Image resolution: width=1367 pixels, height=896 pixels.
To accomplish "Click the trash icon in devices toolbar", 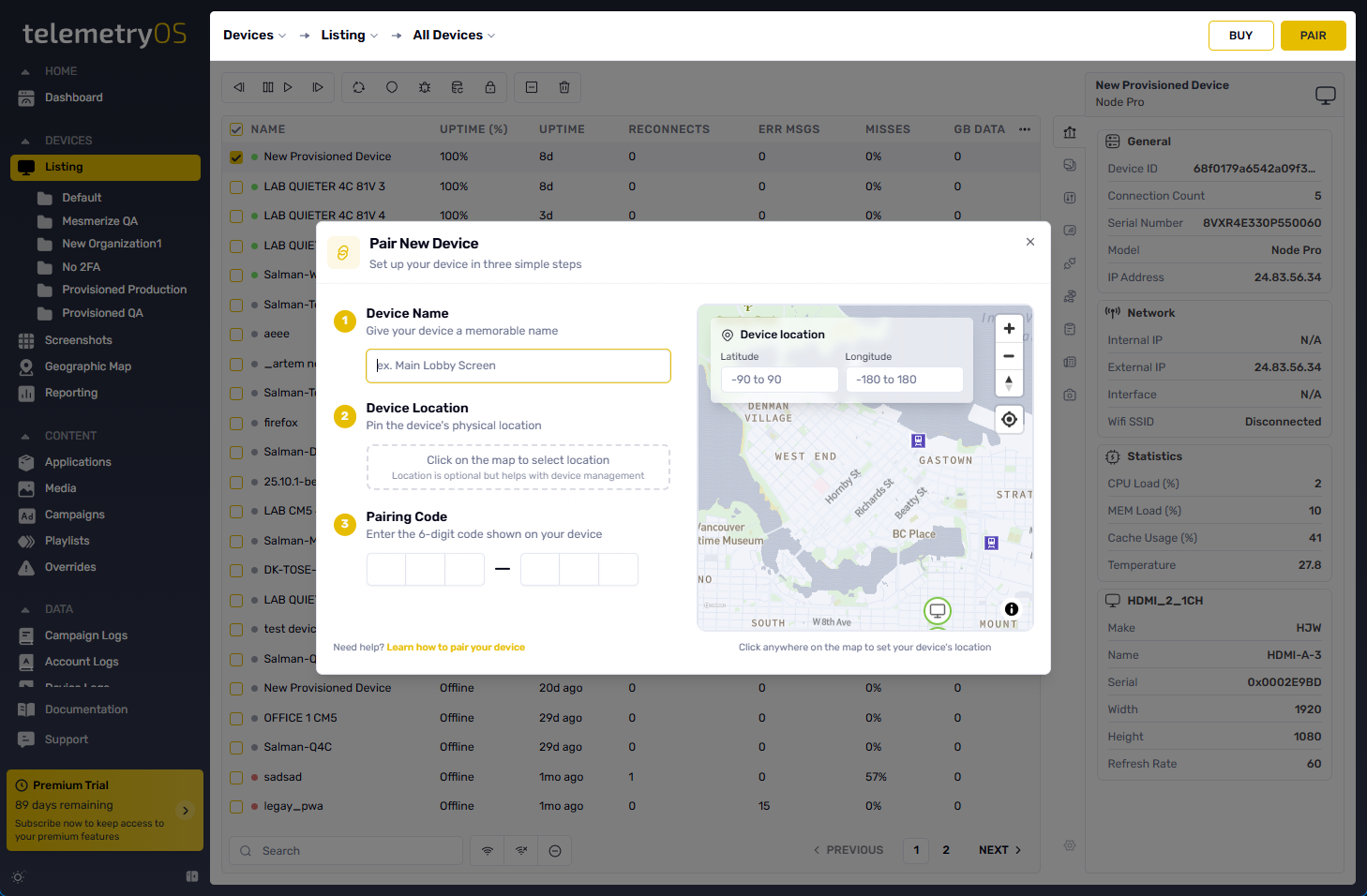I will pyautogui.click(x=564, y=87).
